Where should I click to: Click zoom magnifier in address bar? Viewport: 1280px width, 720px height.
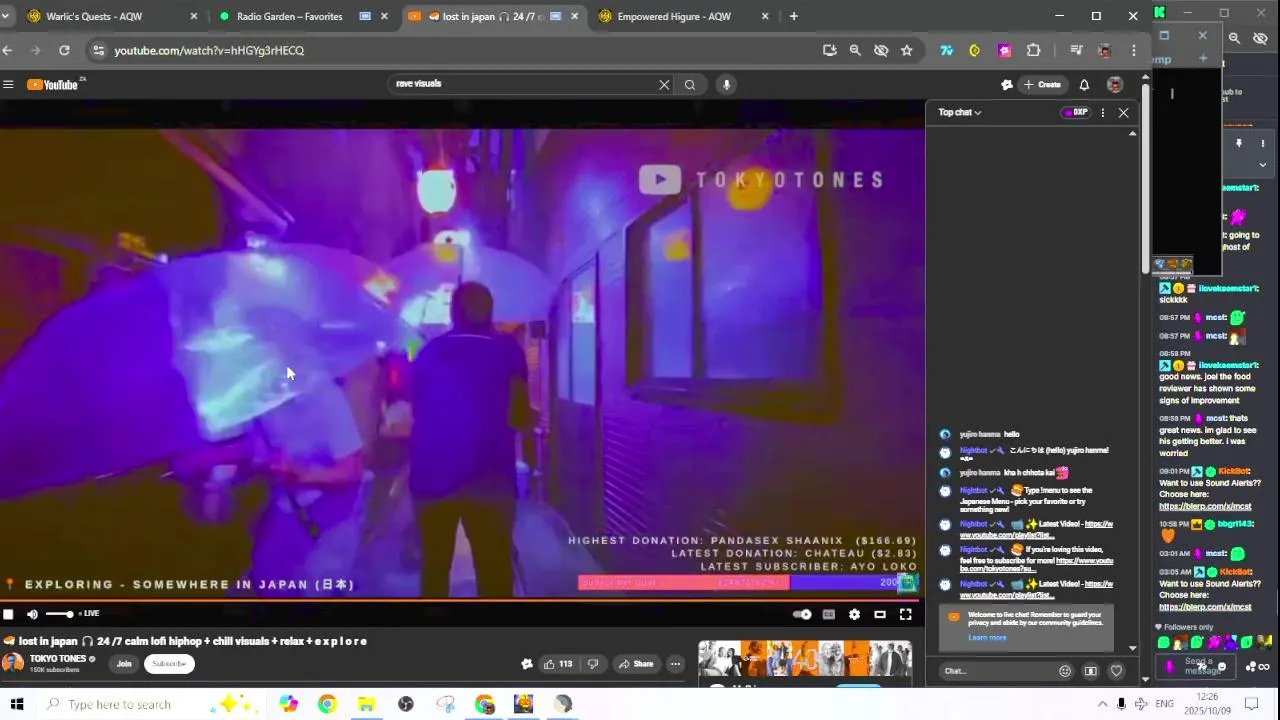click(855, 50)
